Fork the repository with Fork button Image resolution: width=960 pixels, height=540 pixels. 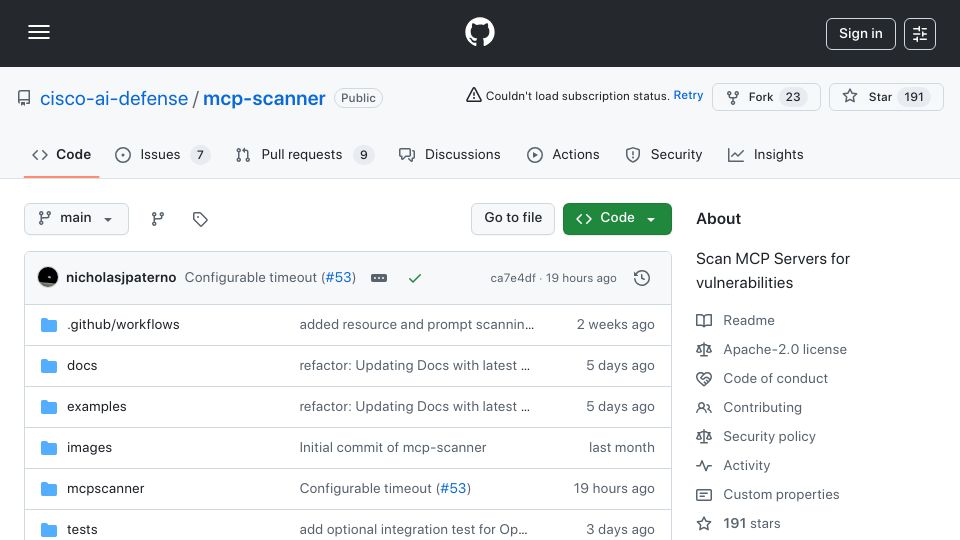tap(766, 97)
